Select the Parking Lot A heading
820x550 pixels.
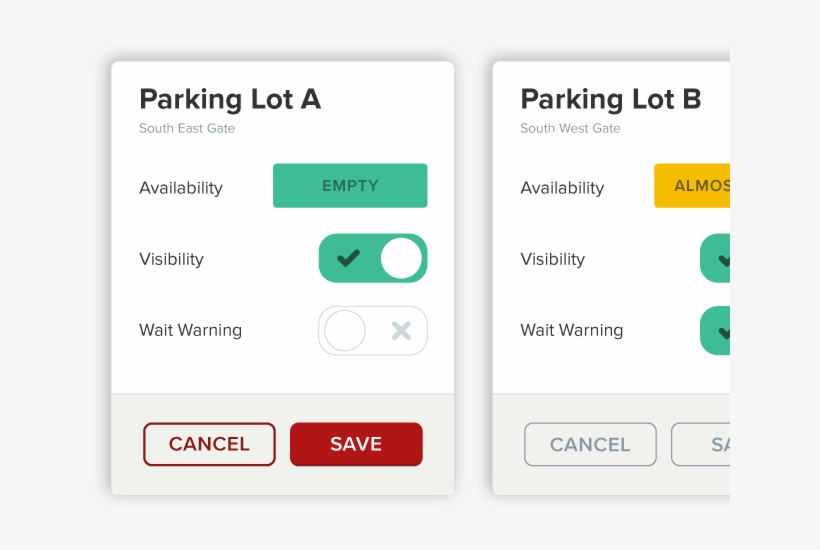(230, 99)
